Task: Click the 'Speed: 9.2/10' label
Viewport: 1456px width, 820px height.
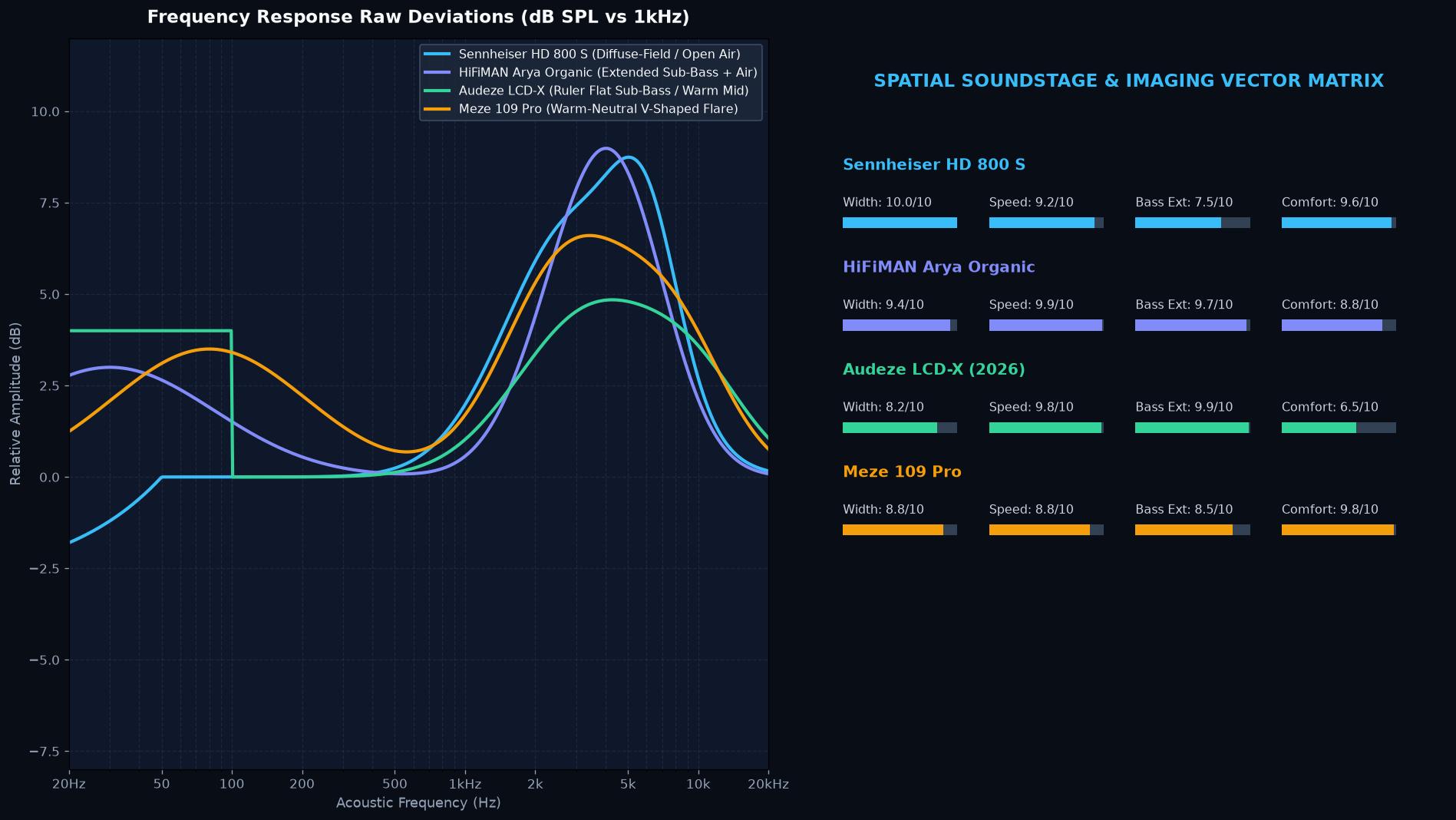Action: pos(1032,203)
